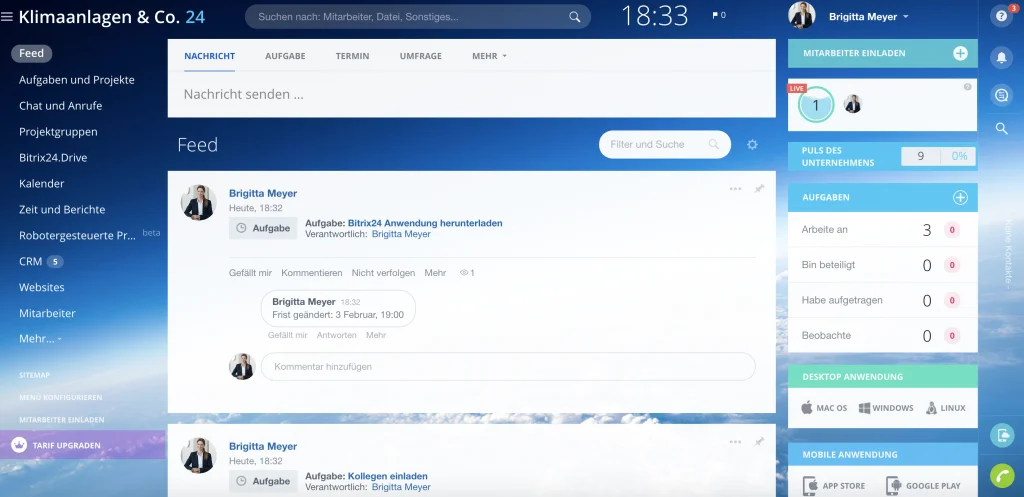The height and width of the screenshot is (497, 1024).
Task: Open Zeit und Berichte in sidebar
Action: (x=62, y=210)
